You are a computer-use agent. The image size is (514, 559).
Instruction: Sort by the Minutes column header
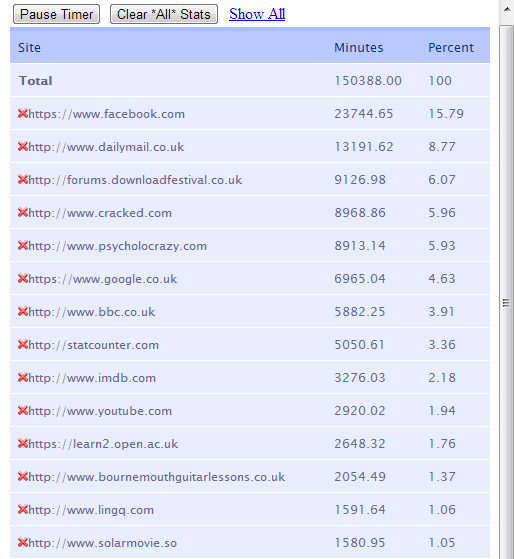click(359, 47)
